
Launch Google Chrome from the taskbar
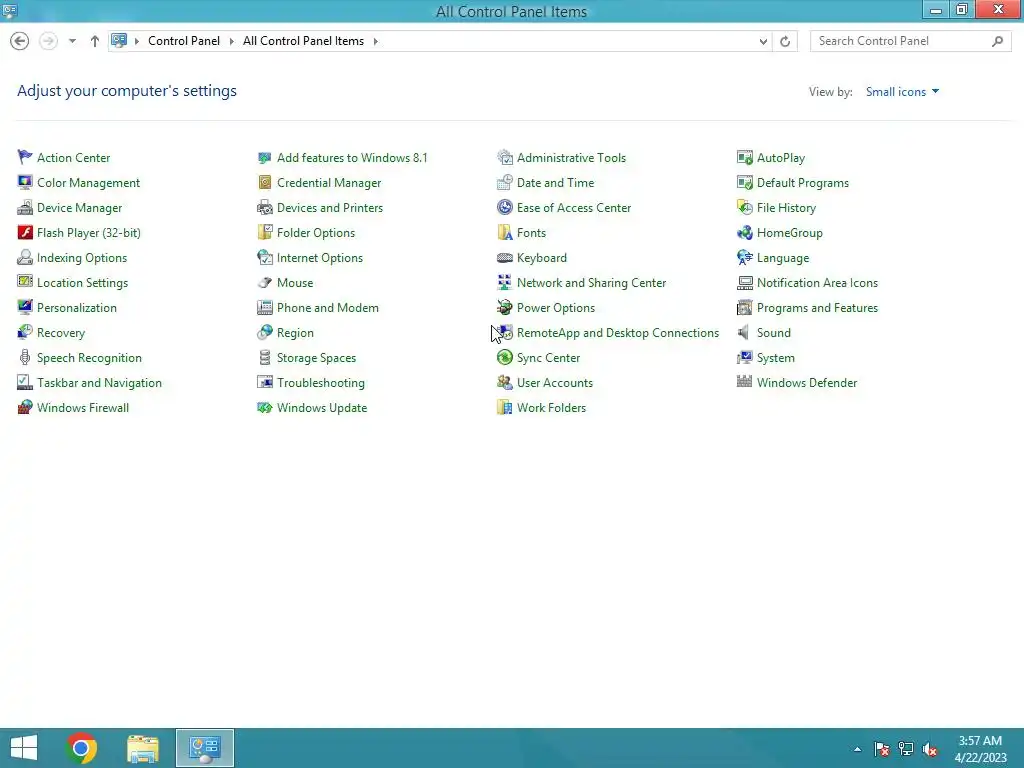click(81, 748)
